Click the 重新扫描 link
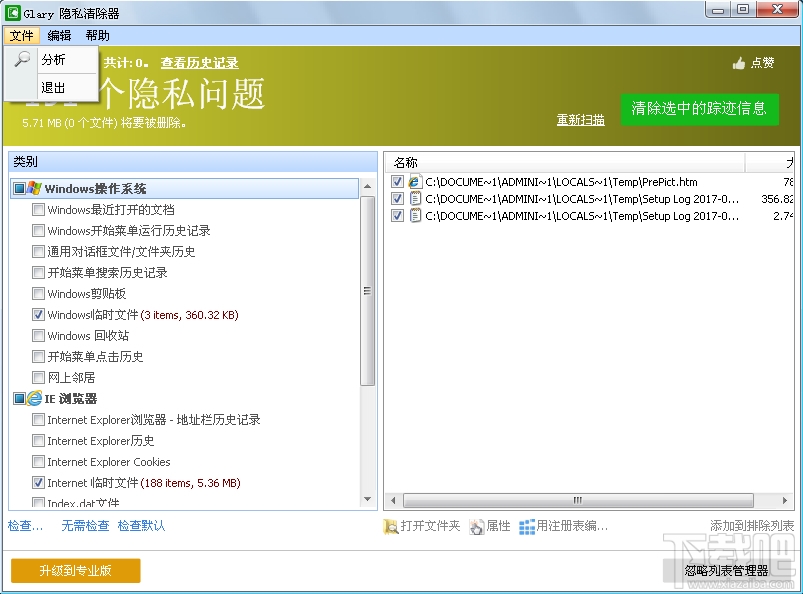The height and width of the screenshot is (594, 803). (581, 120)
